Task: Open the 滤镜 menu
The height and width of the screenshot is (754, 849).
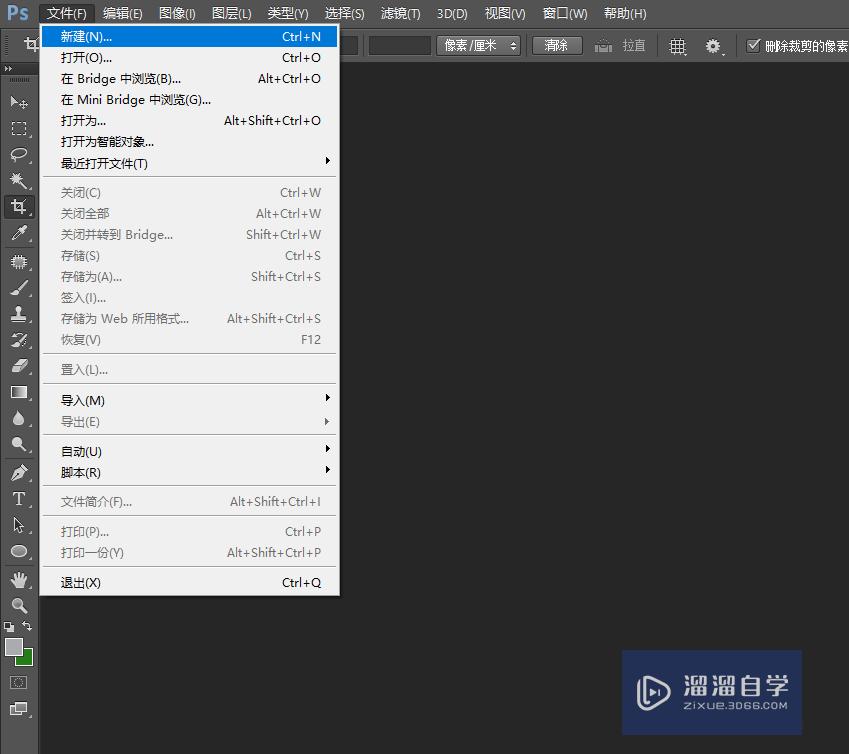Action: (399, 13)
